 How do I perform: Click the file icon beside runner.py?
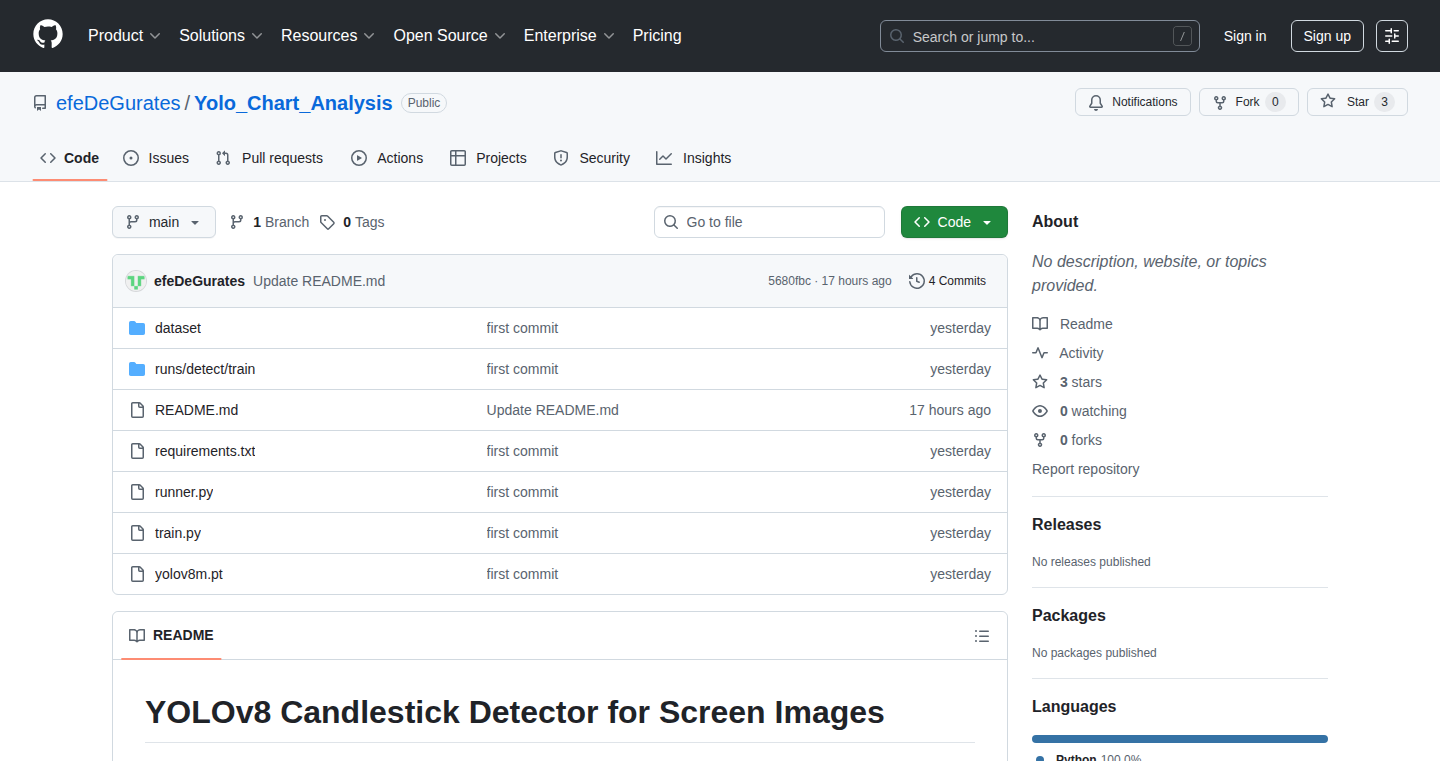pyautogui.click(x=137, y=492)
